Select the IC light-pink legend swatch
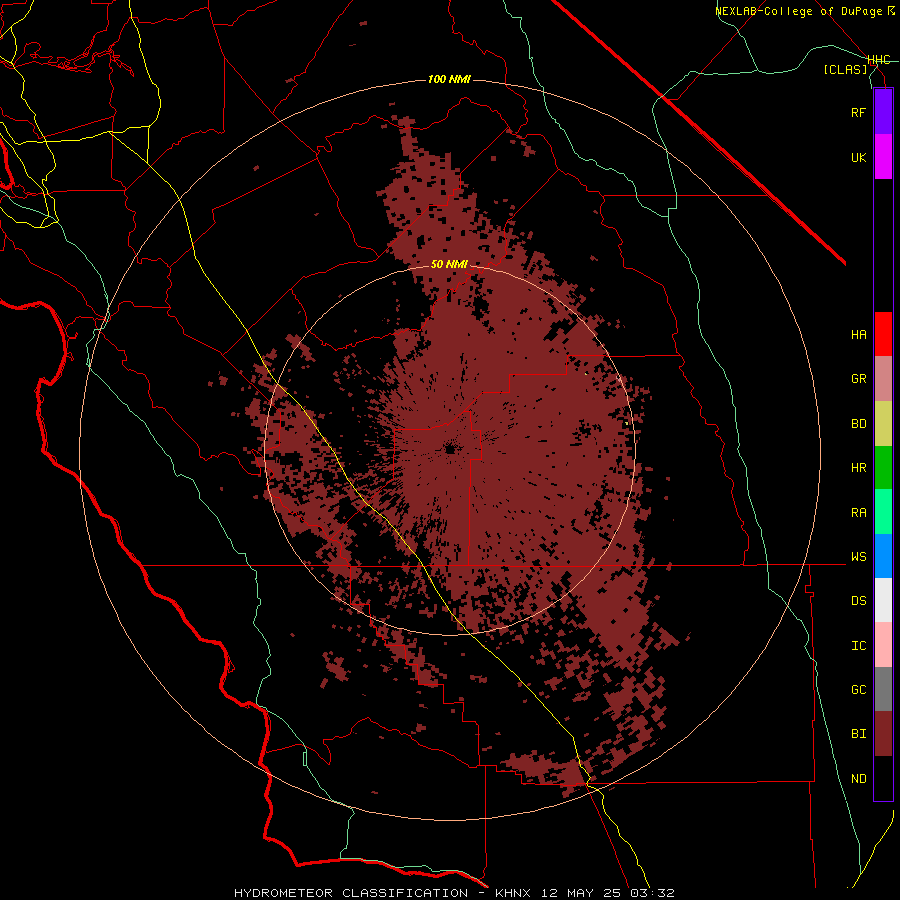The image size is (900, 900). point(883,645)
